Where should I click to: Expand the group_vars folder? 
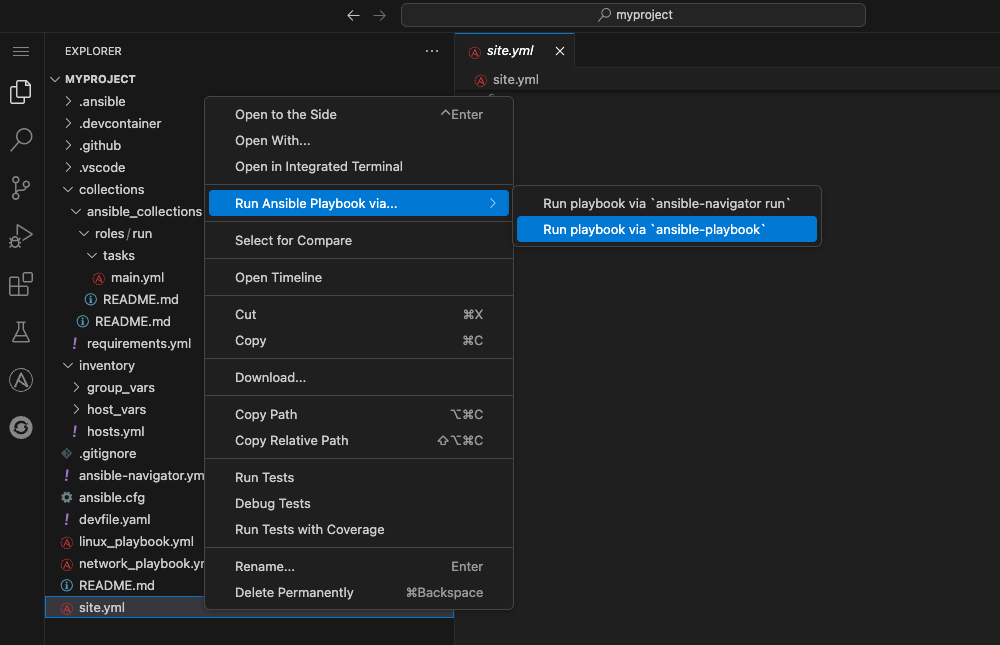click(x=120, y=388)
